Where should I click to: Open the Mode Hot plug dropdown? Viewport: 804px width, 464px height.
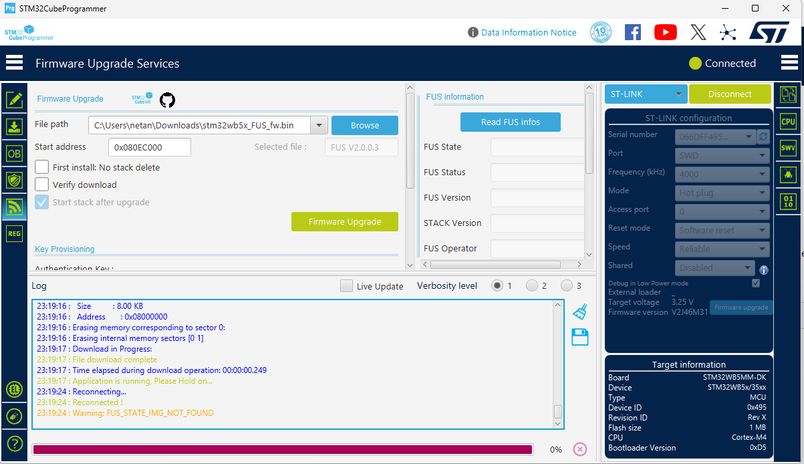pos(722,193)
